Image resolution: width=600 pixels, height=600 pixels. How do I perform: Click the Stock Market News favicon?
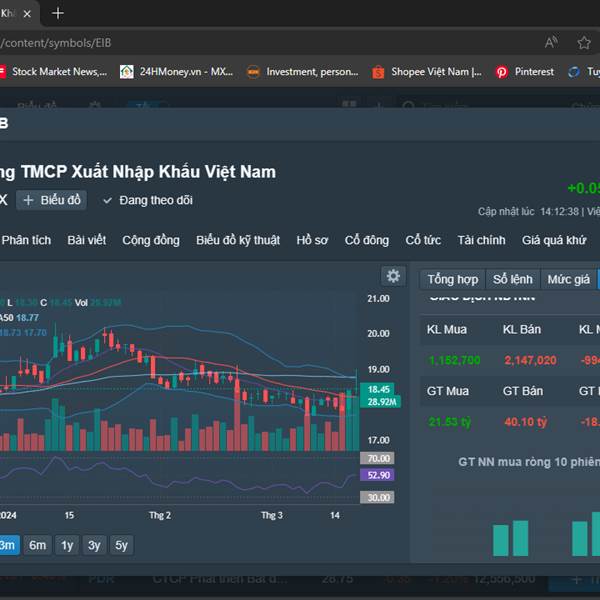click(x=2, y=72)
